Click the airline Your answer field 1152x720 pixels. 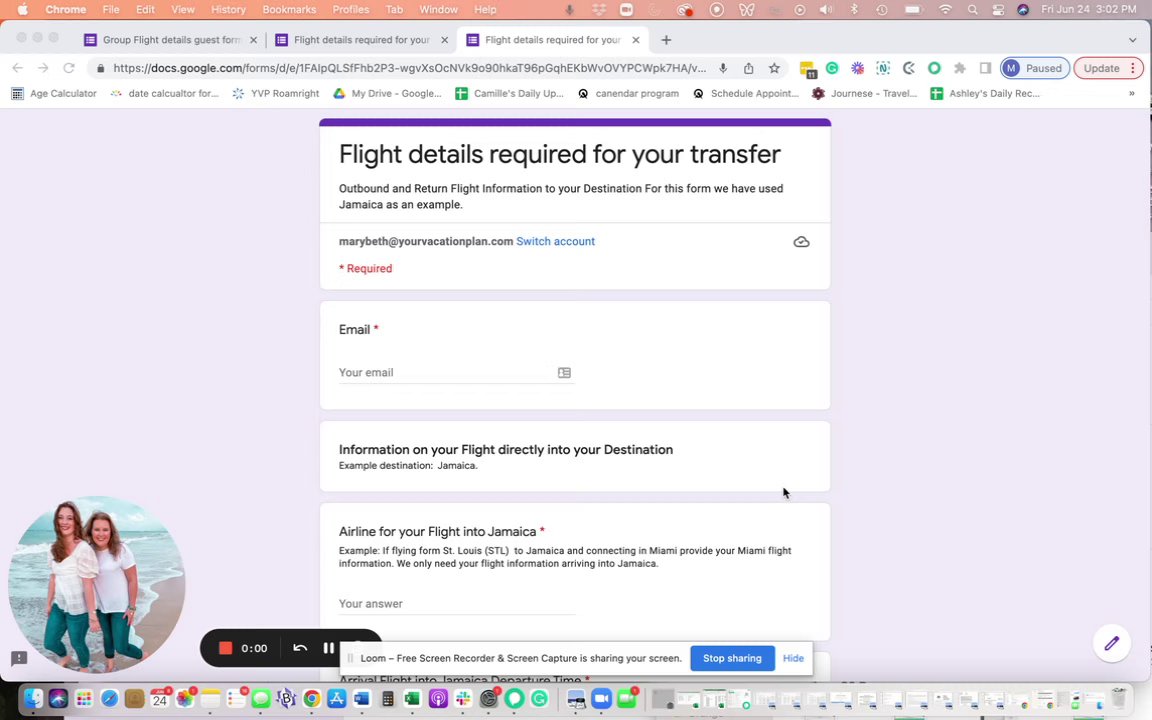[456, 604]
